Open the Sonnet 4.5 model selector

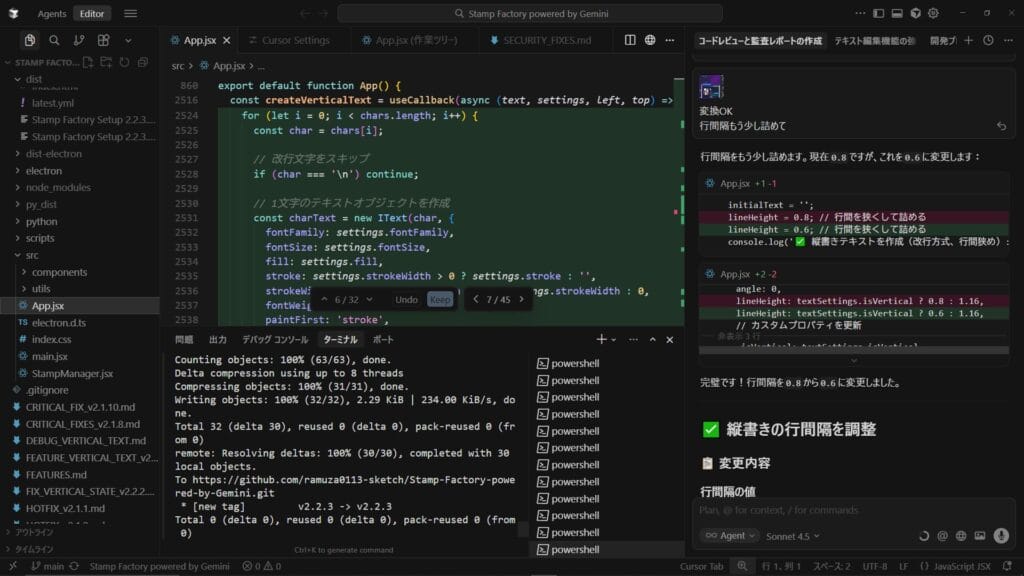[792, 535]
